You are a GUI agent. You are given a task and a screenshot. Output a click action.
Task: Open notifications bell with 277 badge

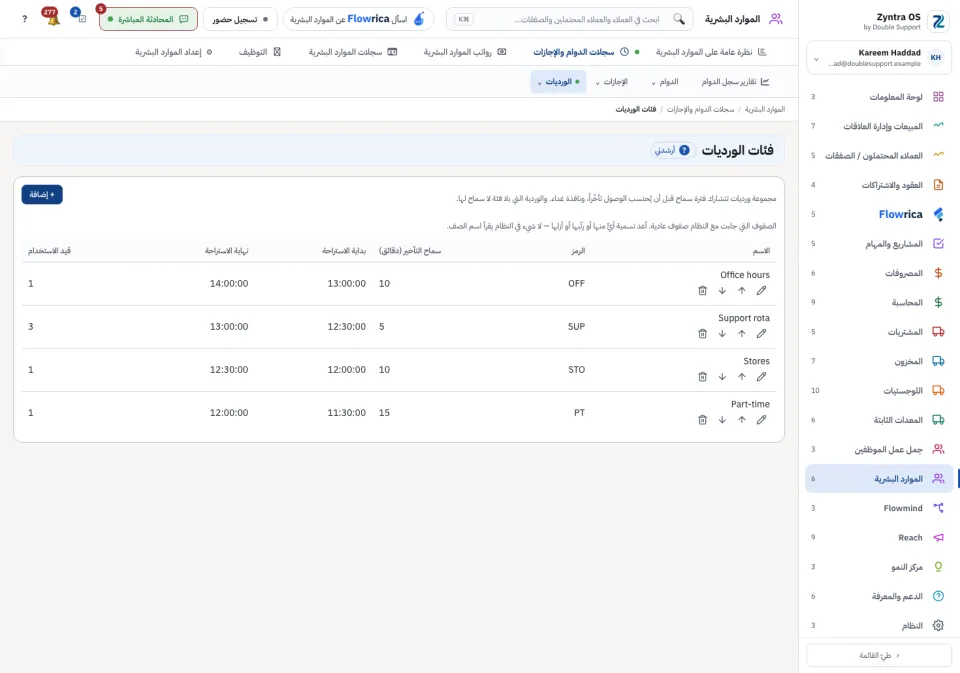click(52, 18)
